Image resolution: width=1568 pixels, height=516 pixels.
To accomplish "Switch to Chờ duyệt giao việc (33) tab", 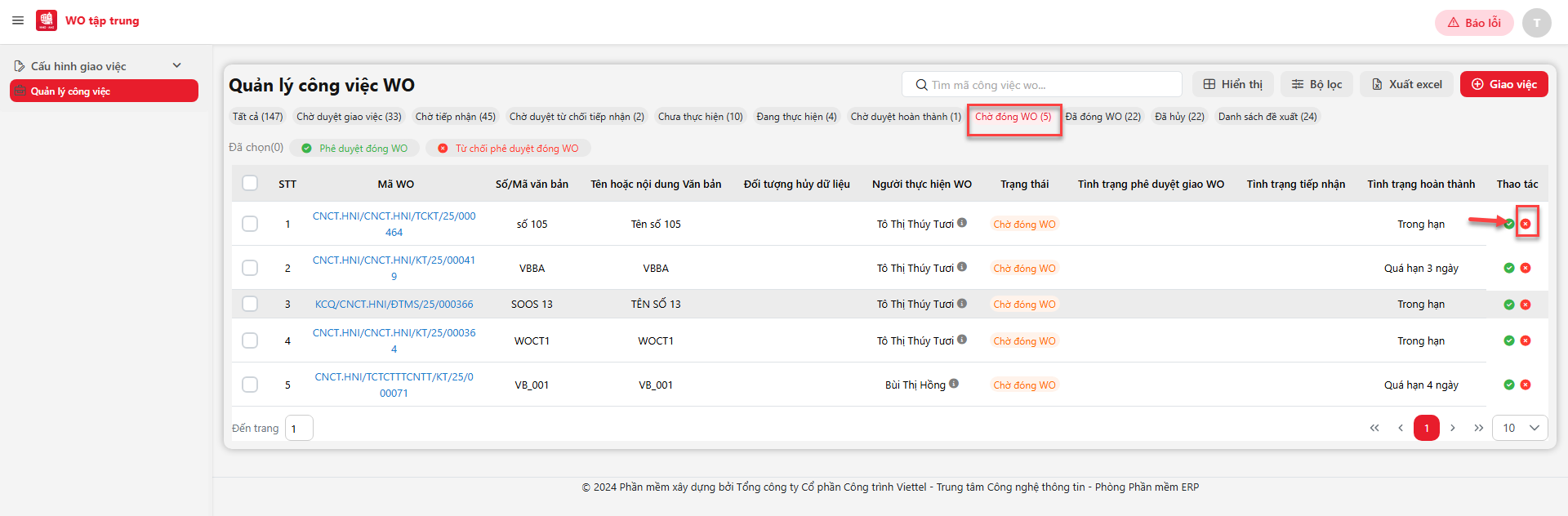I will 349,117.
